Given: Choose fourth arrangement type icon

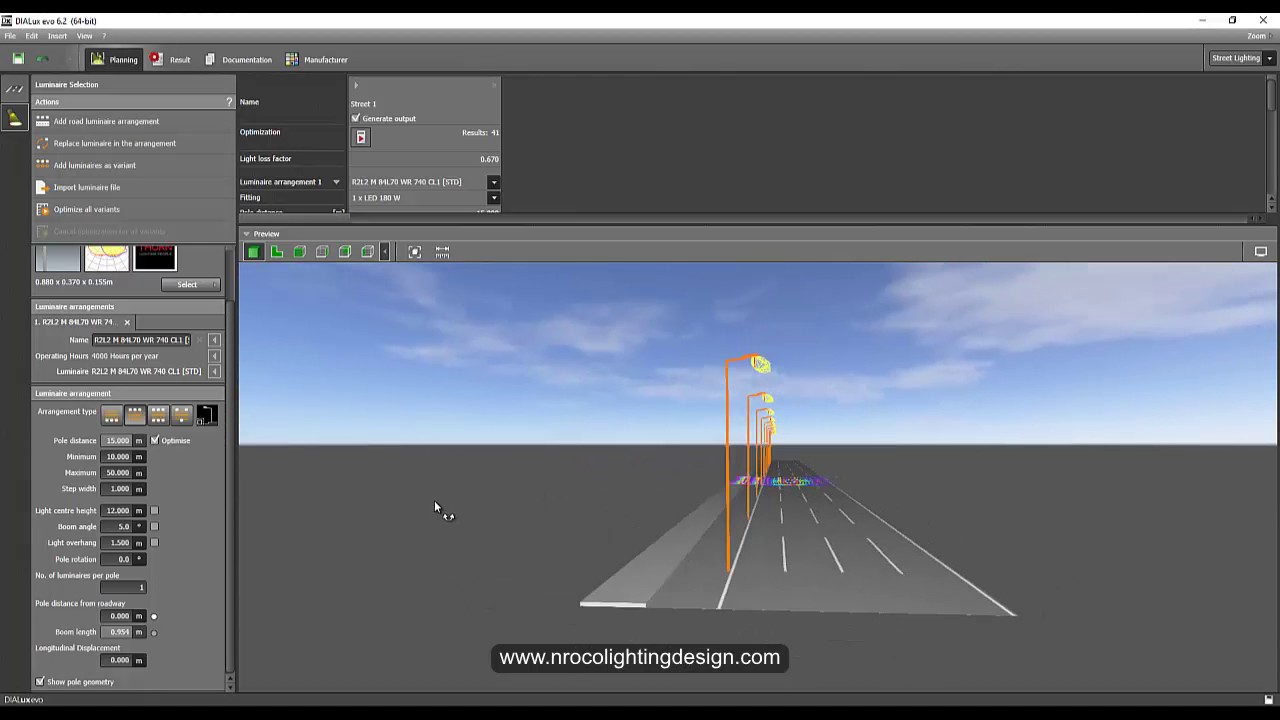Looking at the screenshot, I should [x=181, y=415].
